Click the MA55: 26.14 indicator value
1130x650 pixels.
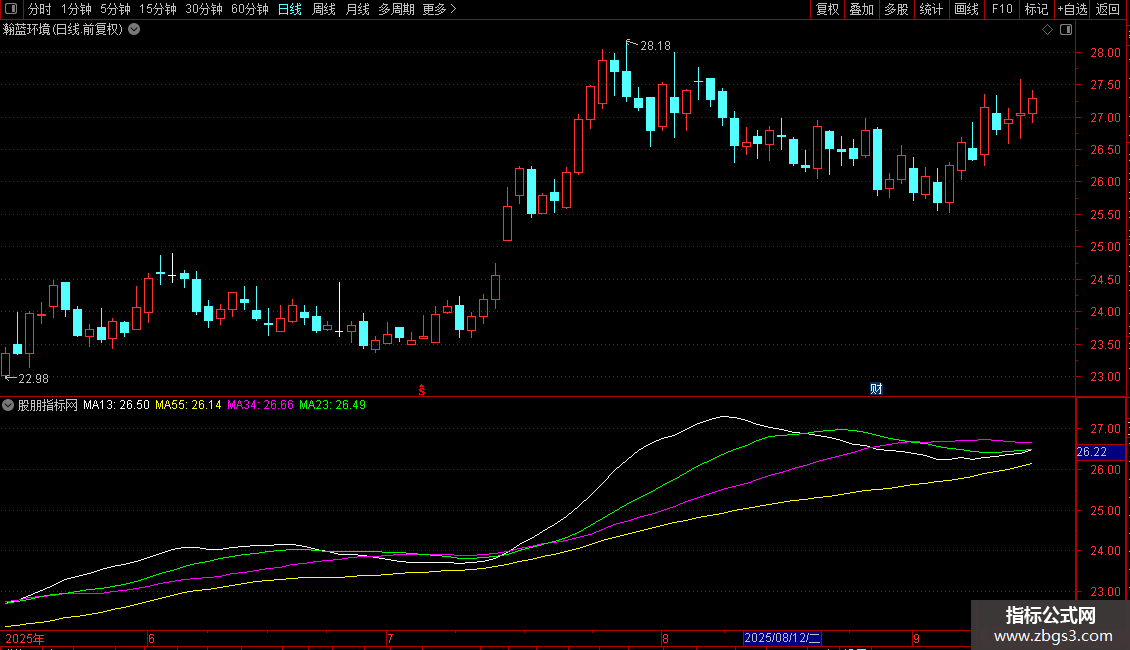pos(188,405)
